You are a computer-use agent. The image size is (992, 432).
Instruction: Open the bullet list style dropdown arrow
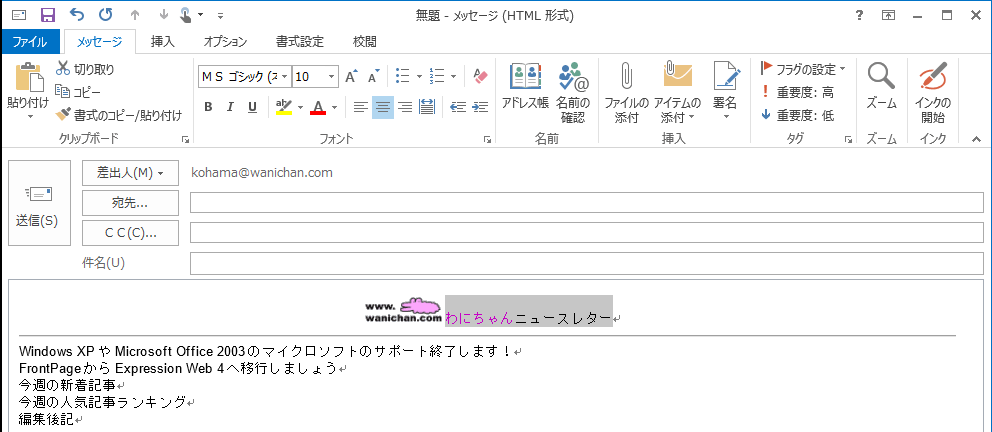(419, 77)
